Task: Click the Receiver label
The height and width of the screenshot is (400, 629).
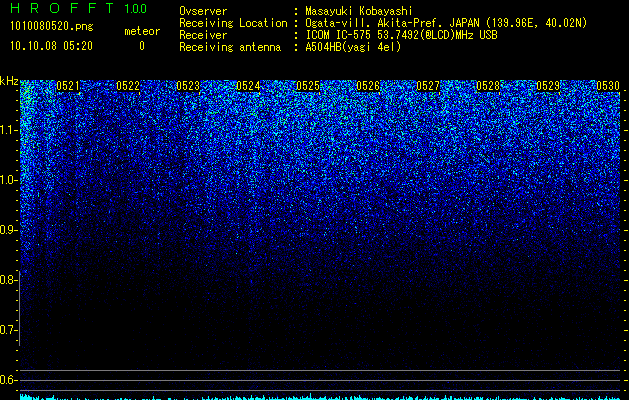Action: pyautogui.click(x=203, y=35)
